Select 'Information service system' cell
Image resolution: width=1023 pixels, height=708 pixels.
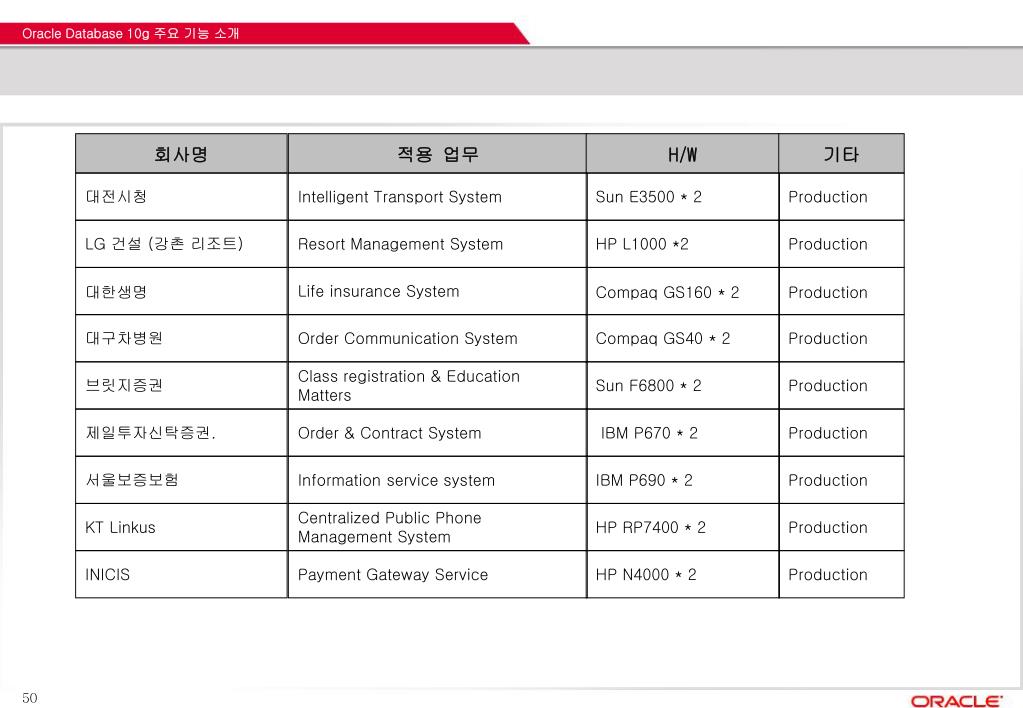437,480
